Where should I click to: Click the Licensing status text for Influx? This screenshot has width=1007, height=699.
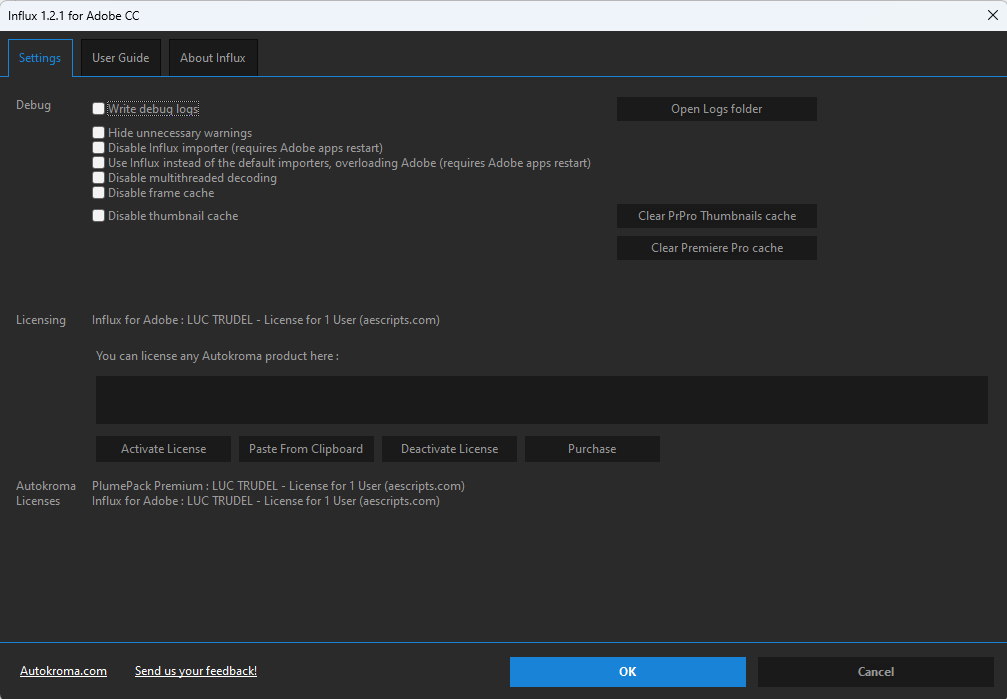pyautogui.click(x=266, y=320)
